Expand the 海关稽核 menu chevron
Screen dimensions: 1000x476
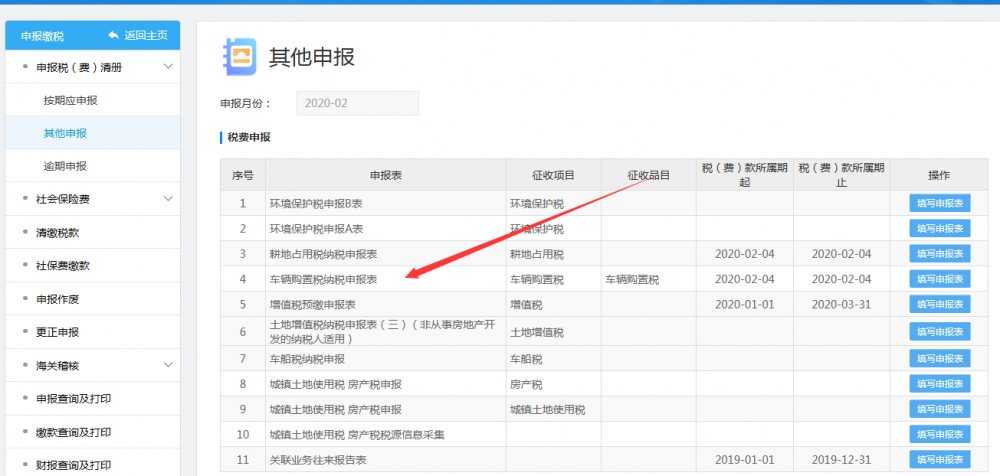[168, 365]
